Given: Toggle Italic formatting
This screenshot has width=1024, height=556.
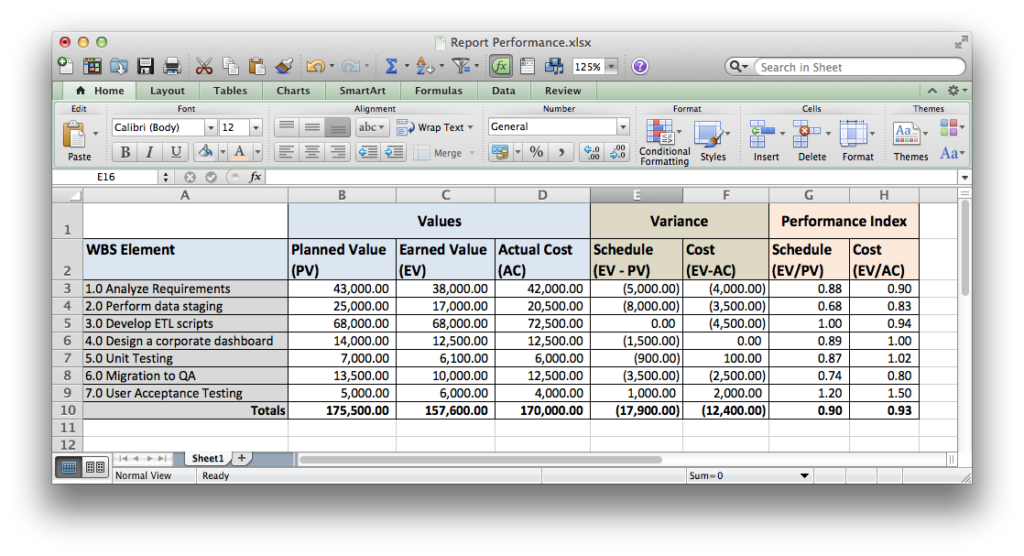Looking at the screenshot, I should coord(150,152).
